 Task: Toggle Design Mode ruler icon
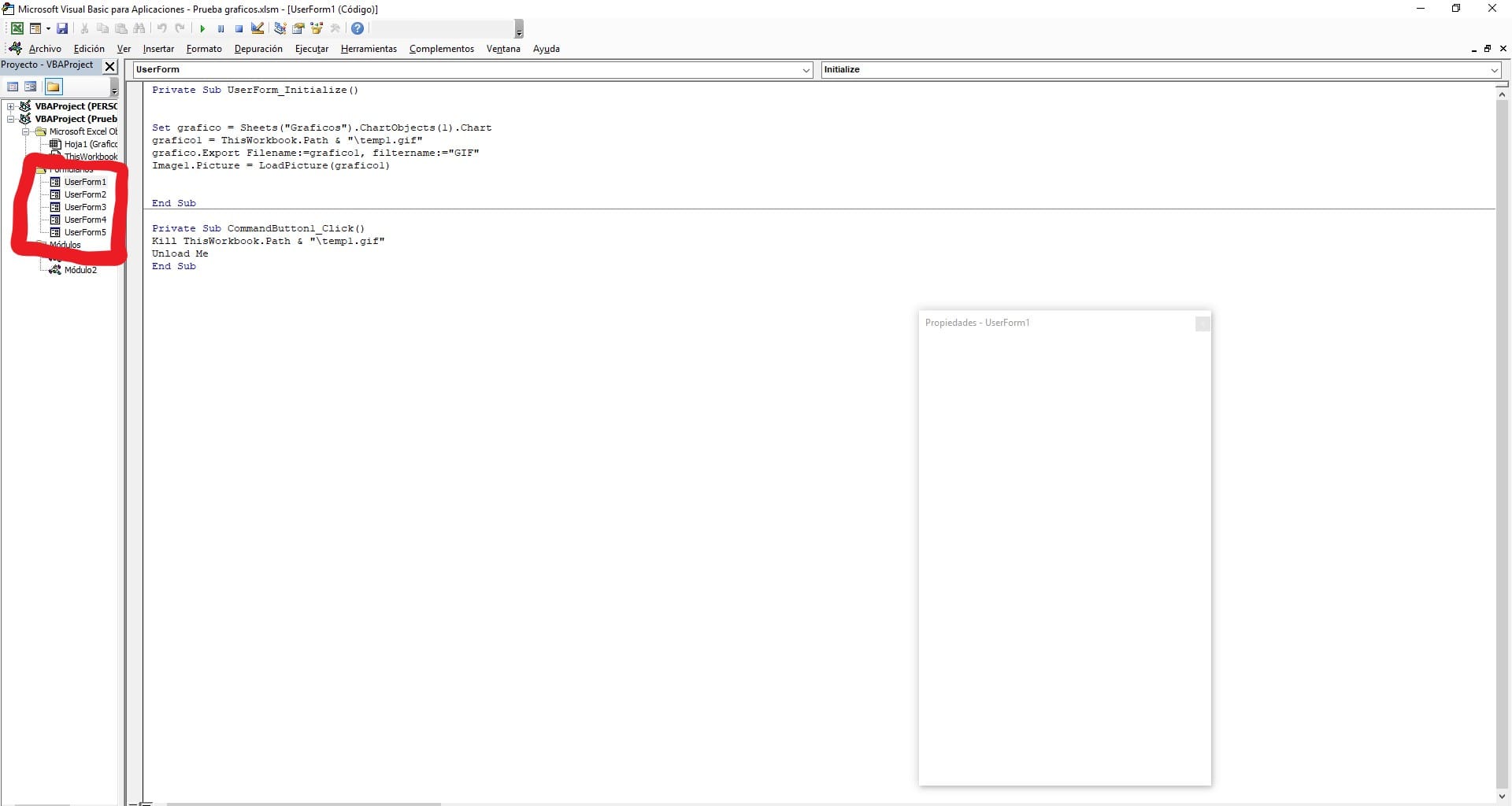(x=258, y=28)
